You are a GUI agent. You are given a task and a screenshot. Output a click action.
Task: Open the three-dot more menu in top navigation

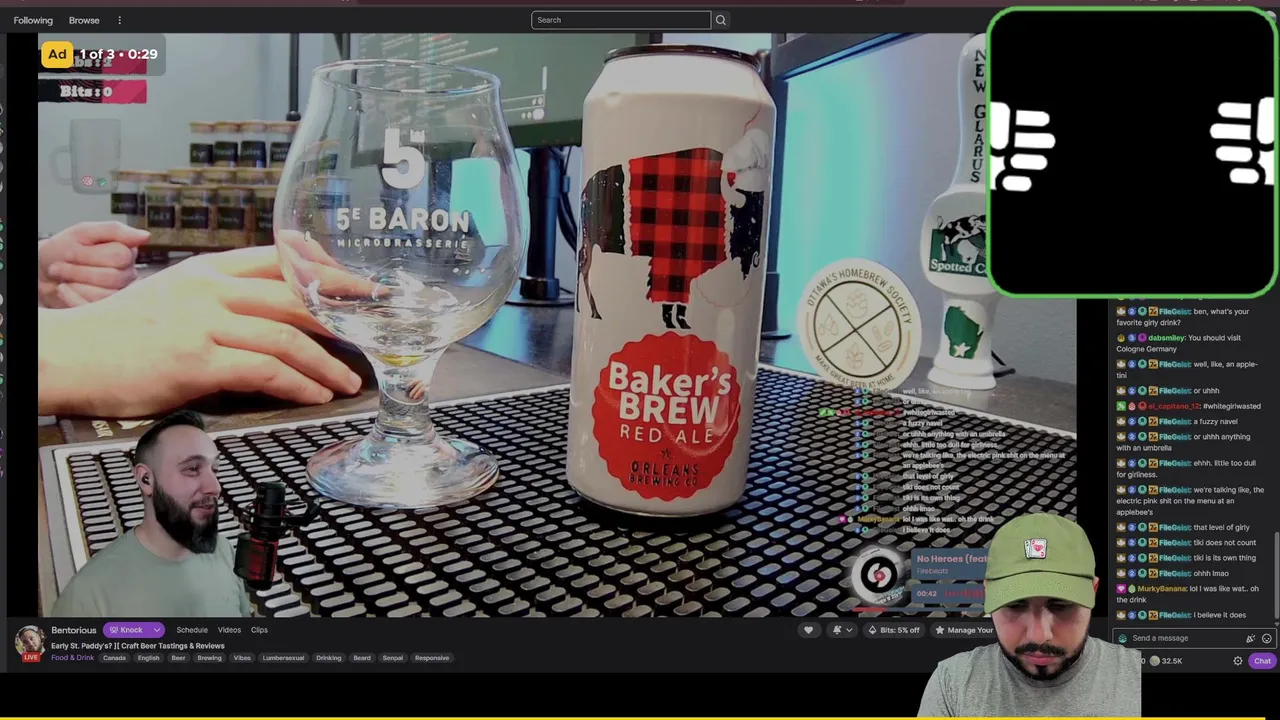[119, 20]
